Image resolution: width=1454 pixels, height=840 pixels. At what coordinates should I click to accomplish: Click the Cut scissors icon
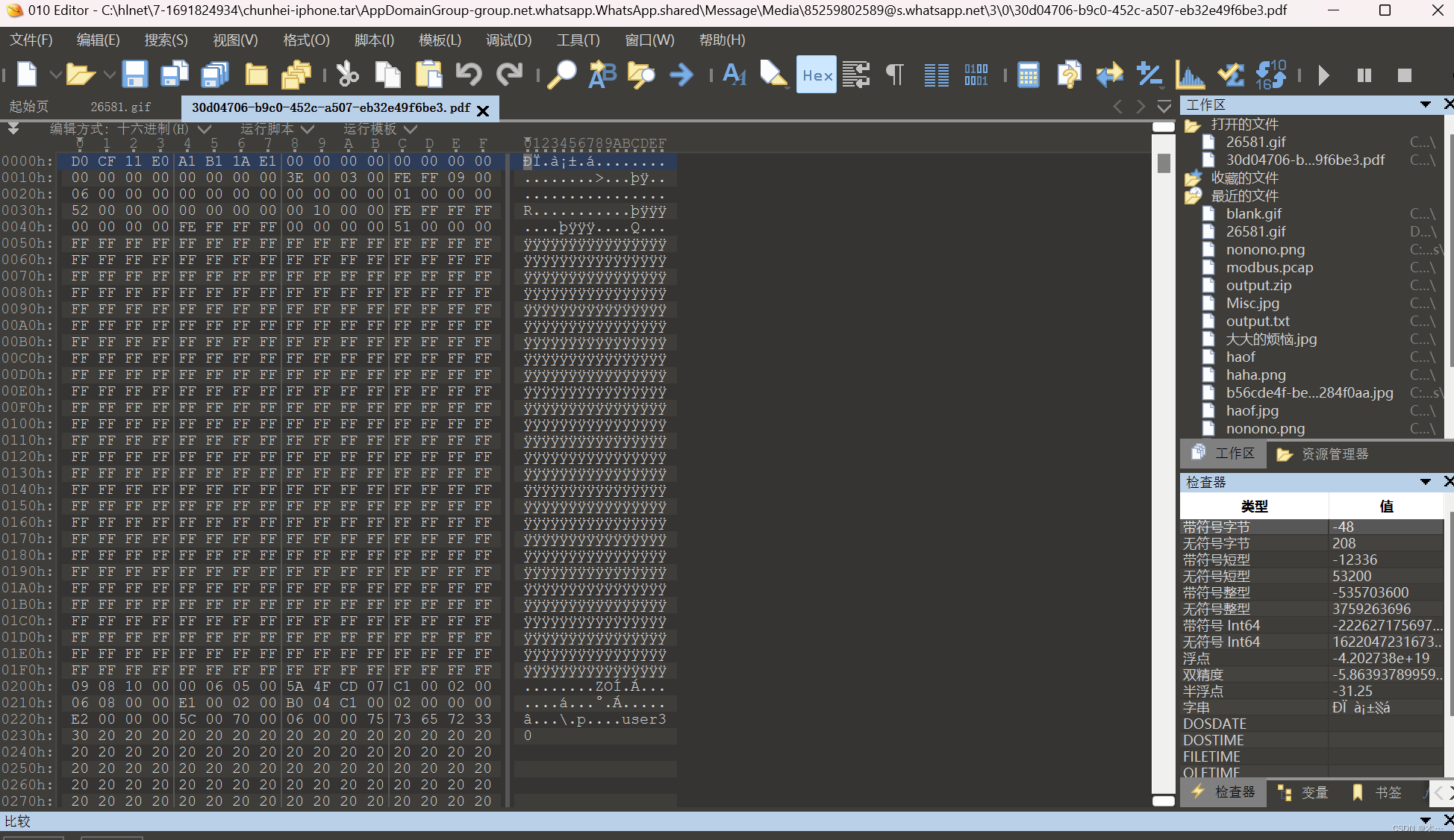coord(347,75)
